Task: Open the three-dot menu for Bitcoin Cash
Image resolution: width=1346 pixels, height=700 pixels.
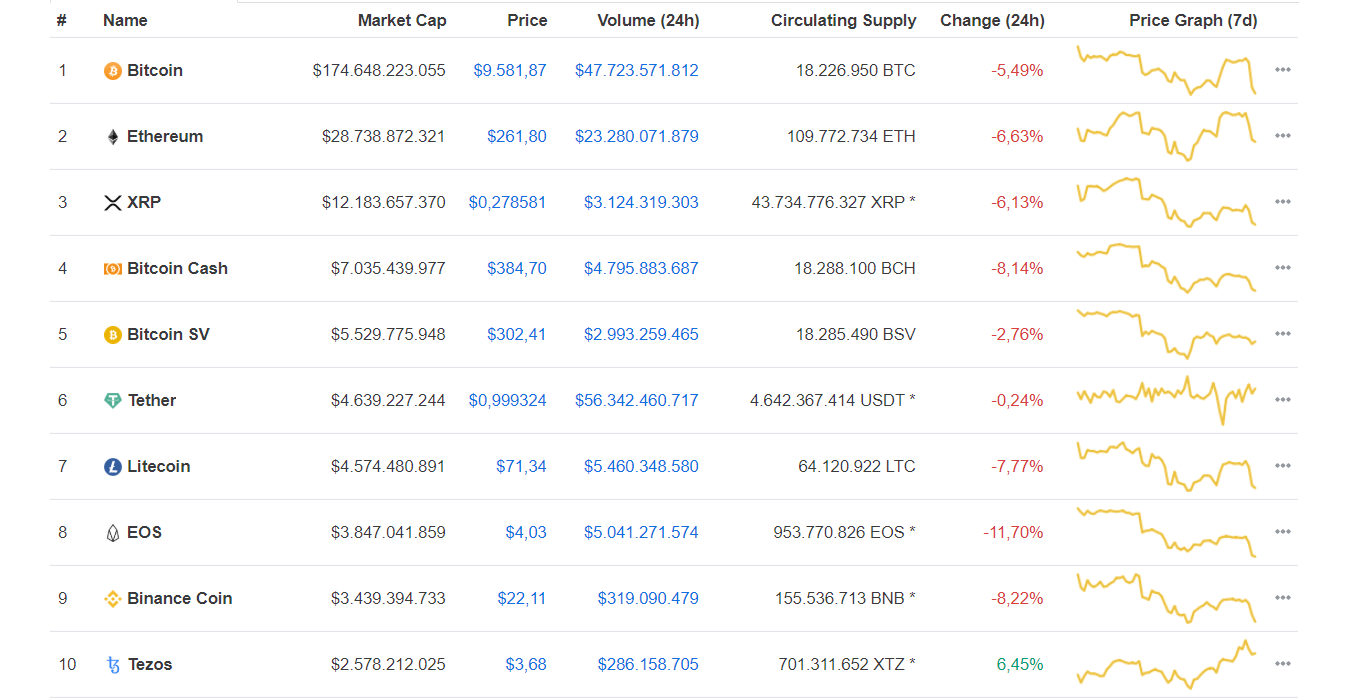Action: 1283,268
